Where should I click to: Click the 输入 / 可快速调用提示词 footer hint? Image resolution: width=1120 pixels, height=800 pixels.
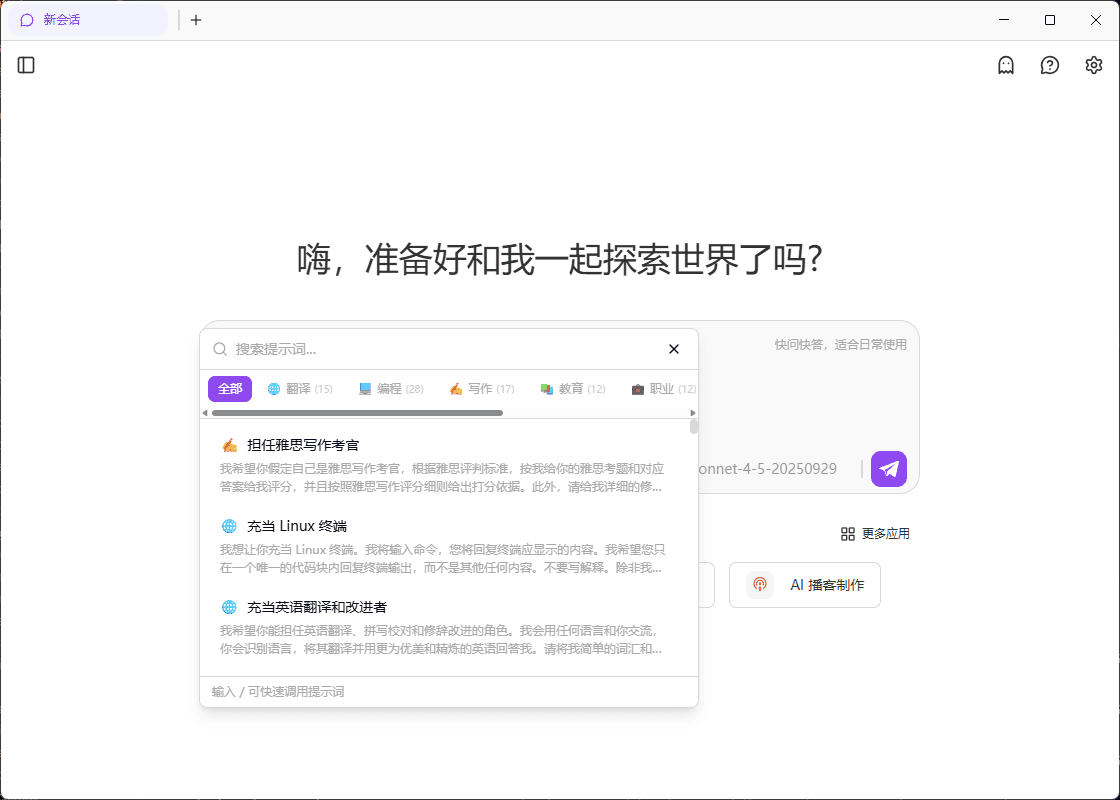278,691
